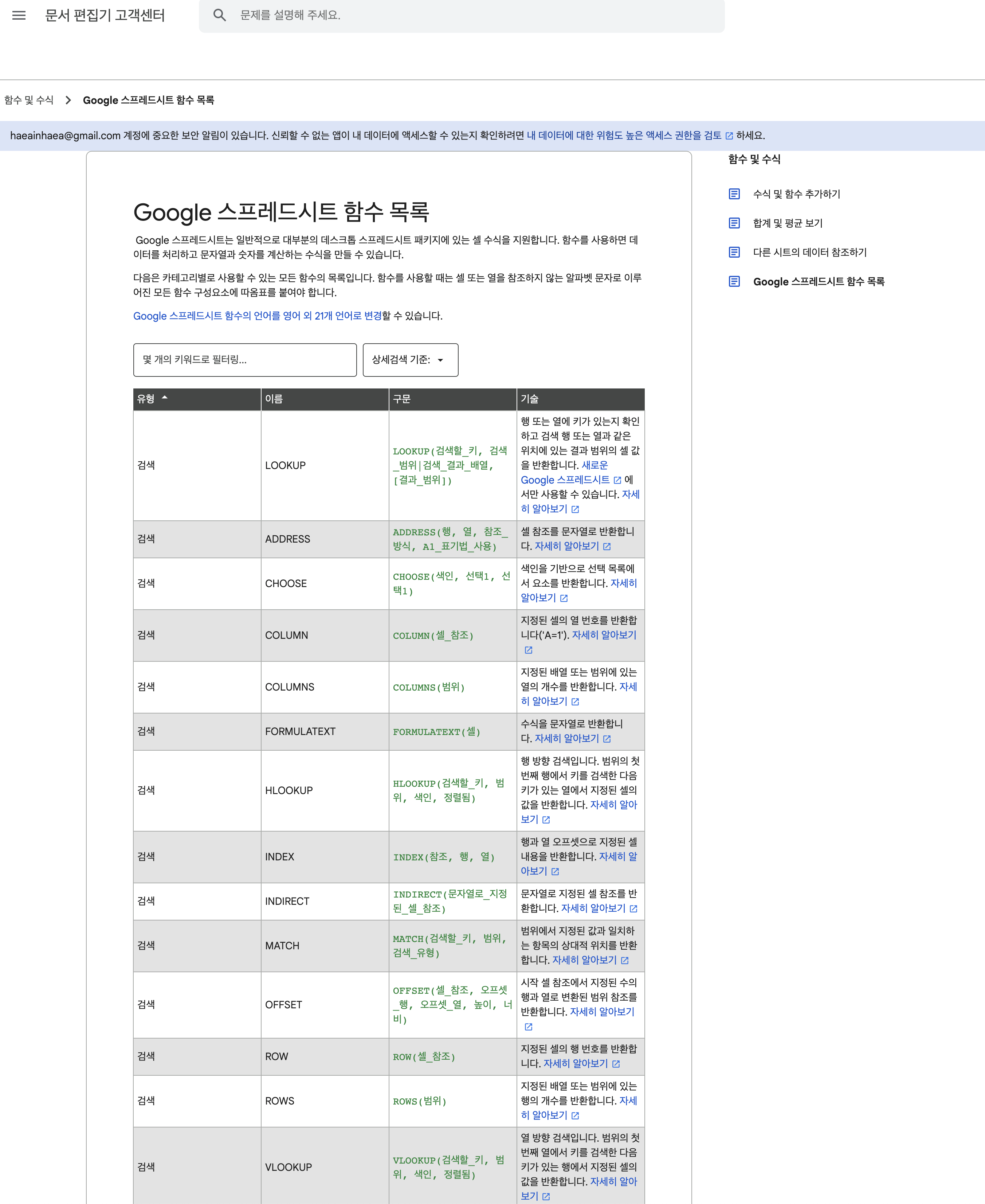Click document icon beside 'Google 스프레드시트 함수 목록' sidebar
The height and width of the screenshot is (1204, 985).
(734, 282)
